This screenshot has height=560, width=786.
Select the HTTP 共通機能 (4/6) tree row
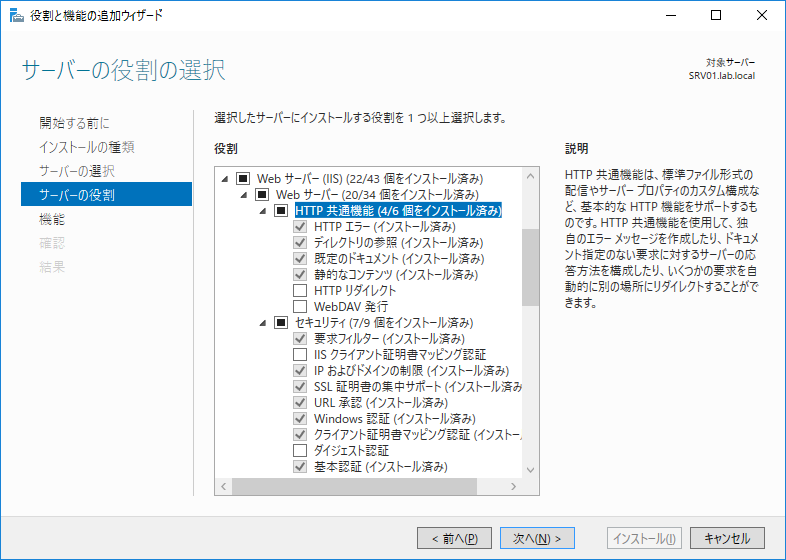(398, 211)
